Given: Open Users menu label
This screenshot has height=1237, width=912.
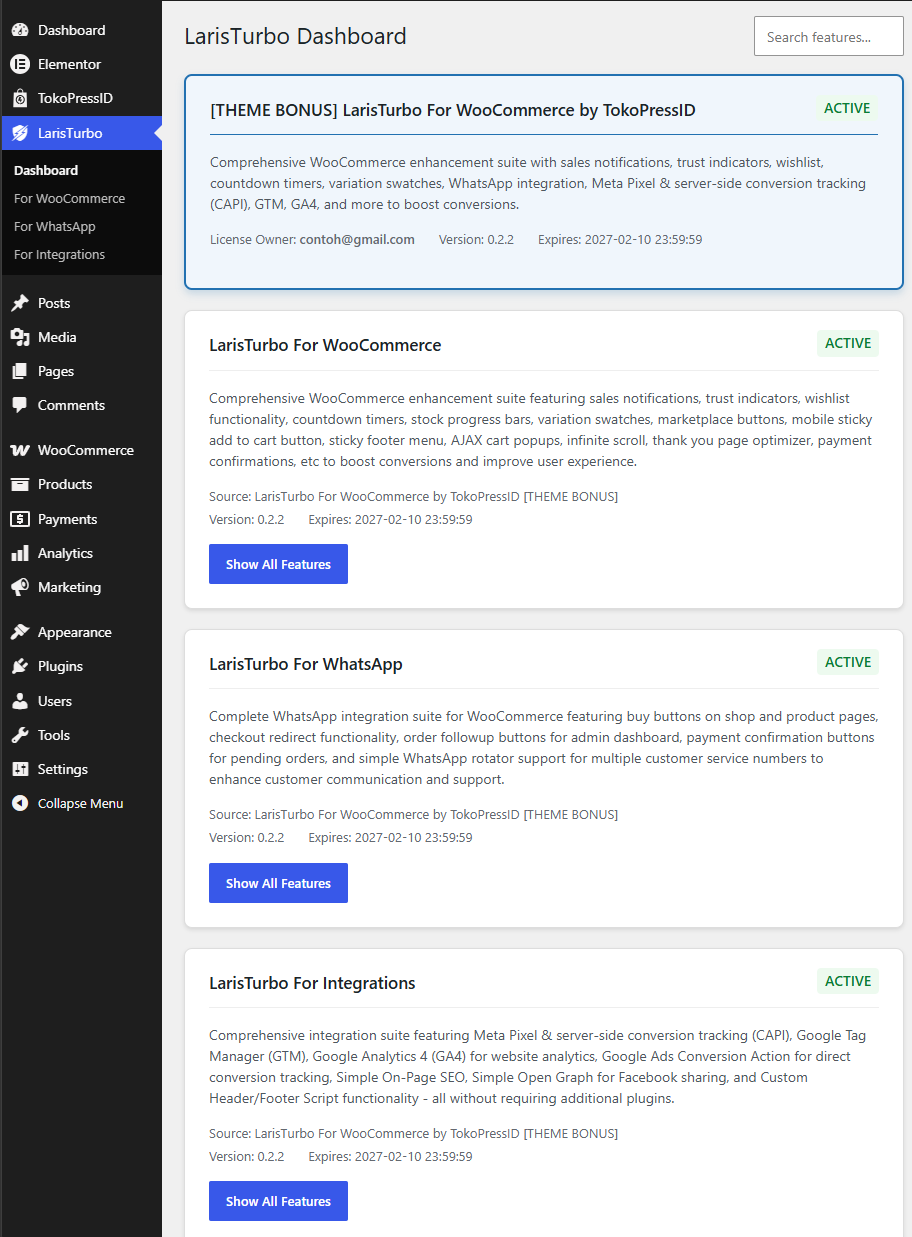Looking at the screenshot, I should pos(55,701).
